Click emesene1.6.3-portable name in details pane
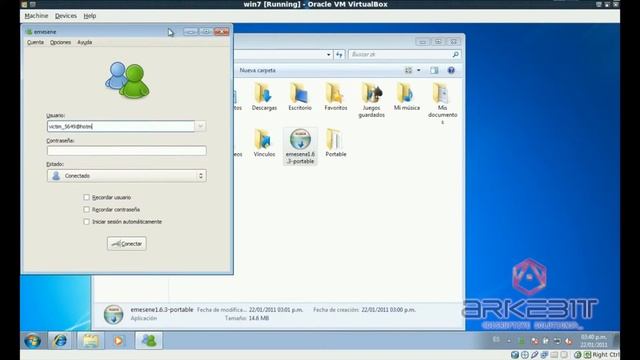This screenshot has width=640, height=360. [x=162, y=310]
